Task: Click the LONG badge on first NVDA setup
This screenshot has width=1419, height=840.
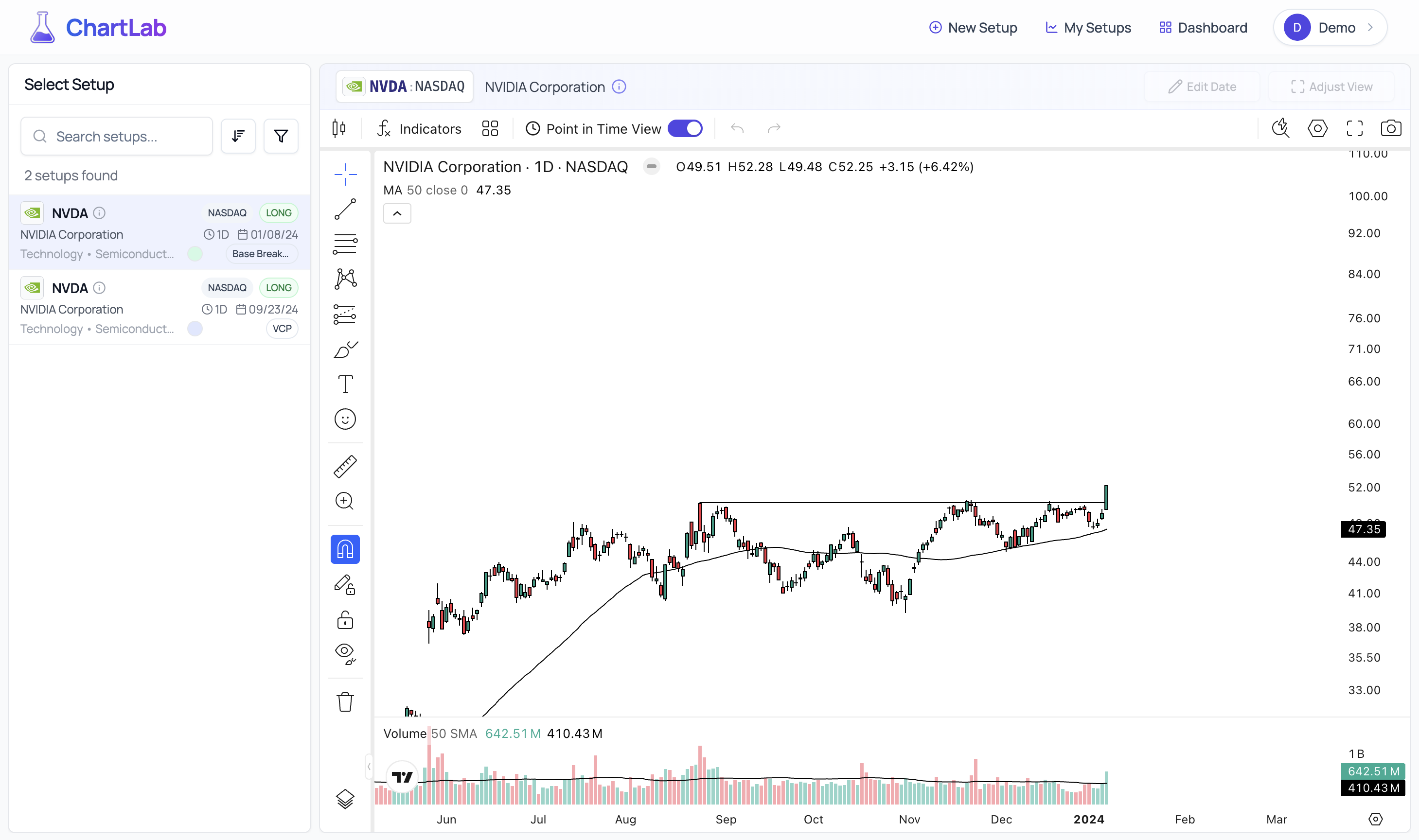Action: (279, 213)
